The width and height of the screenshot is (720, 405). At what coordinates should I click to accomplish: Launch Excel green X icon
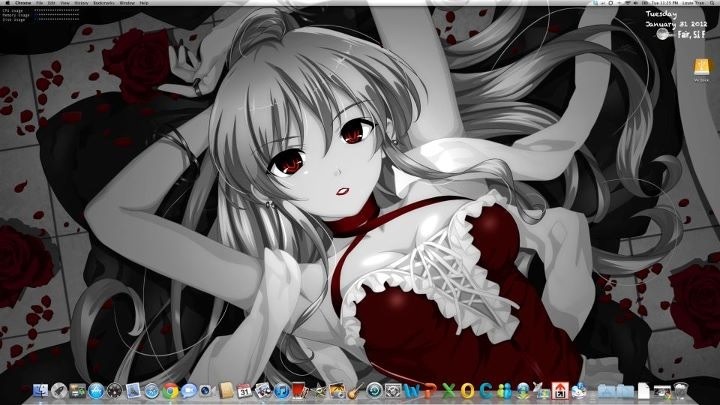(x=449, y=391)
